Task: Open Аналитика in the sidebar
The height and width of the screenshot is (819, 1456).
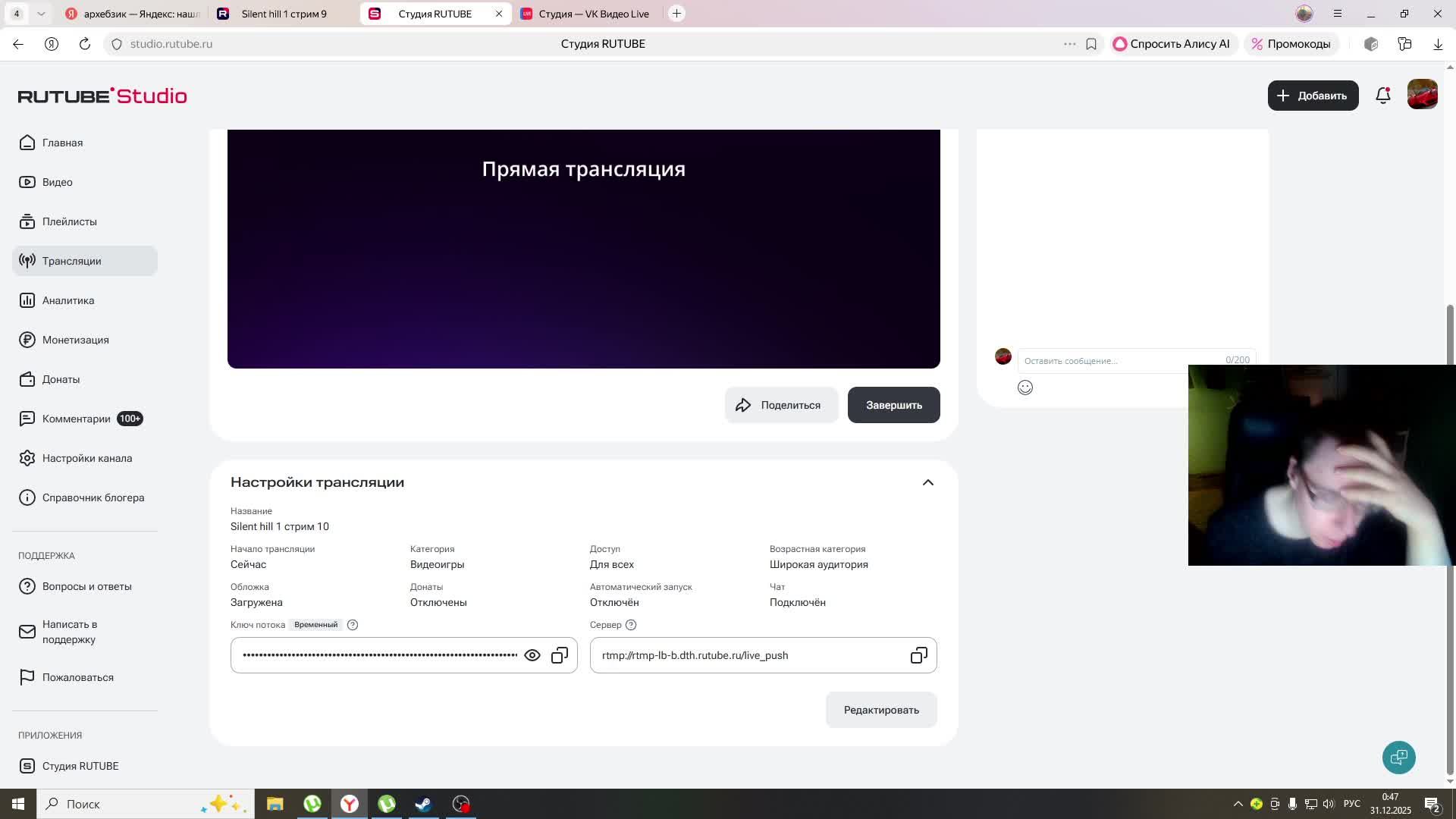Action: (68, 300)
